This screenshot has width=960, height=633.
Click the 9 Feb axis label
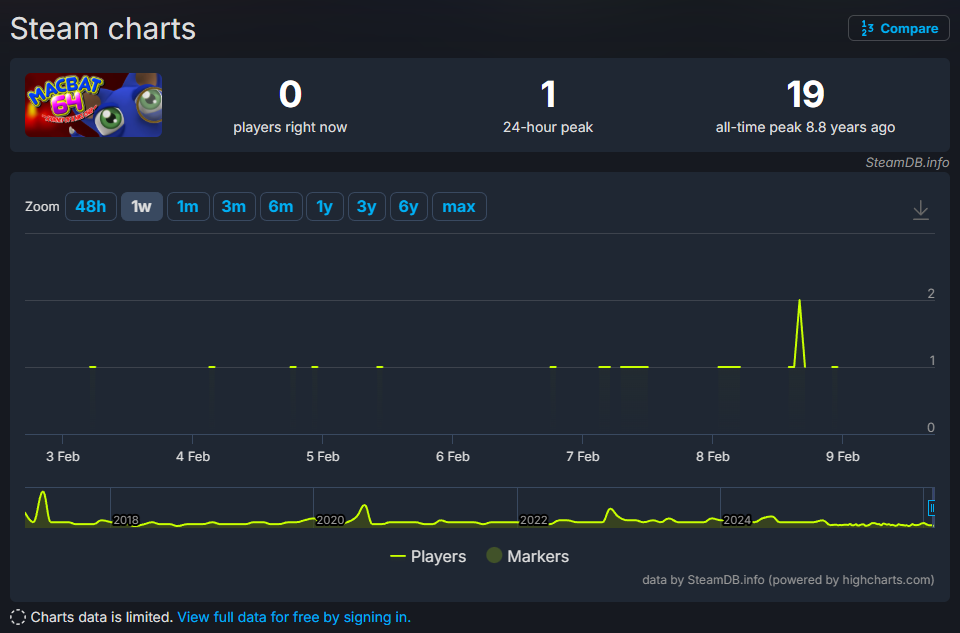pos(842,457)
